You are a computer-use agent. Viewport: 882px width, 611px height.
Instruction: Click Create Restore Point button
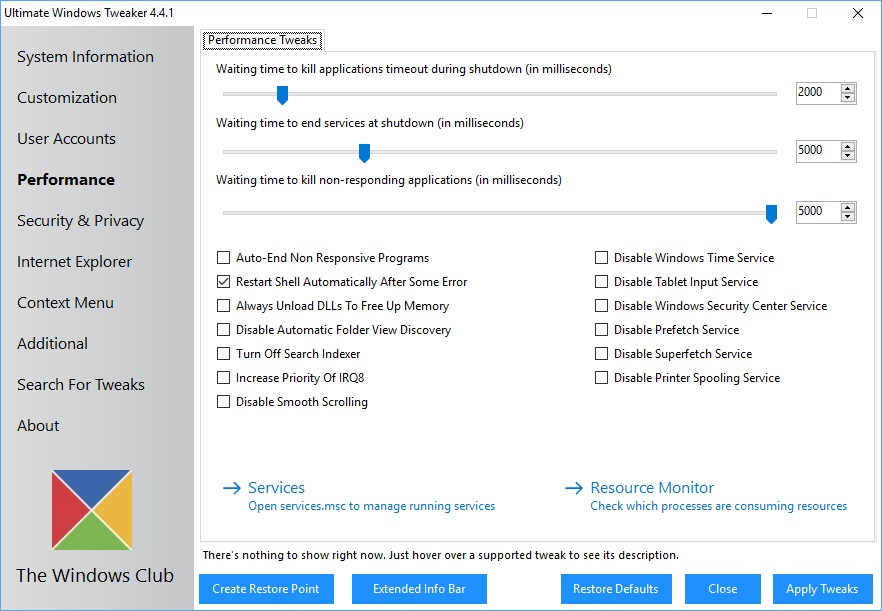tap(266, 589)
